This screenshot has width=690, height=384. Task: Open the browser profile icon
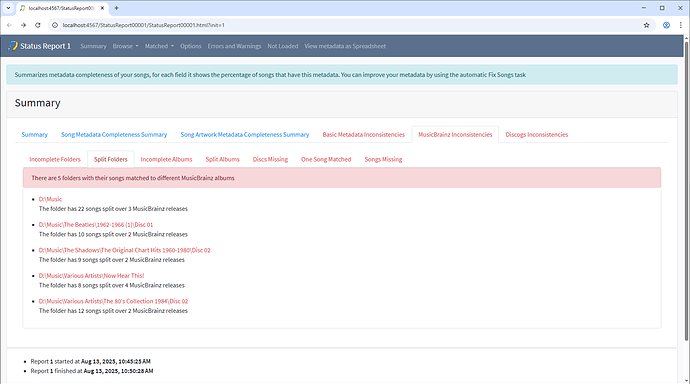[x=666, y=25]
